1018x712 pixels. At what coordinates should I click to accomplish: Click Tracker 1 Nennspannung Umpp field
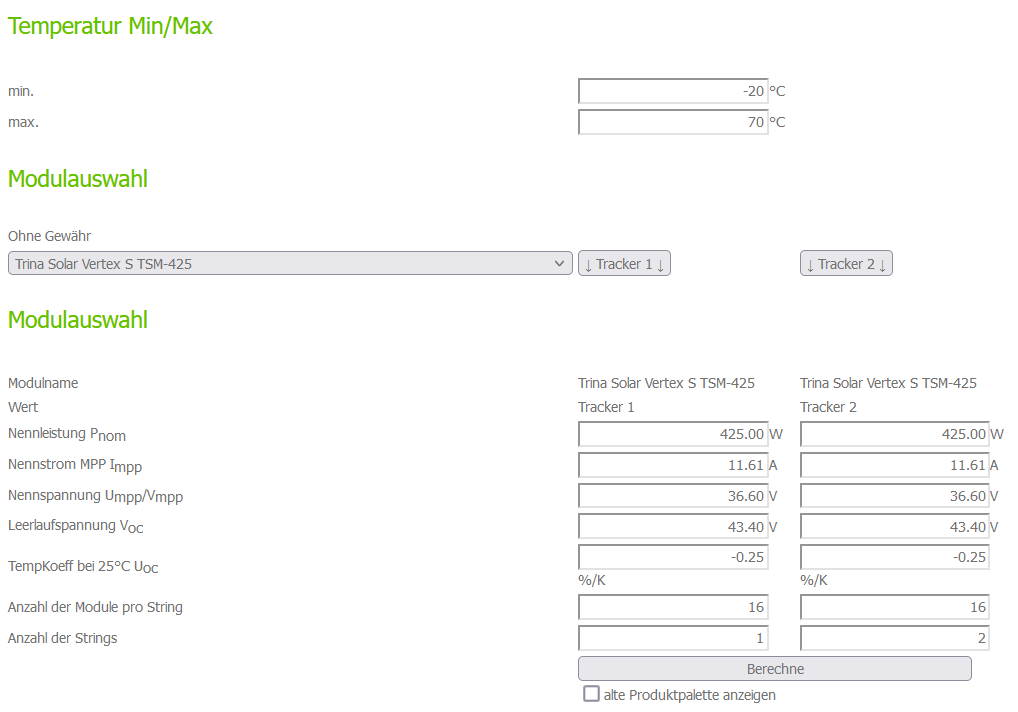tap(673, 496)
